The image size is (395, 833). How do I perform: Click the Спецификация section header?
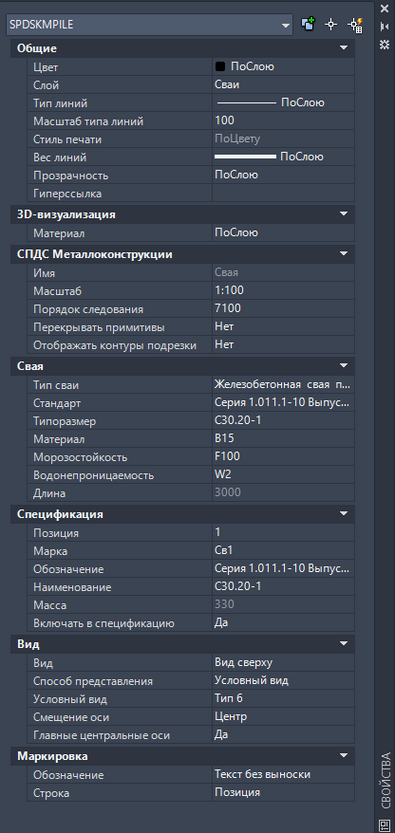pyautogui.click(x=183, y=514)
